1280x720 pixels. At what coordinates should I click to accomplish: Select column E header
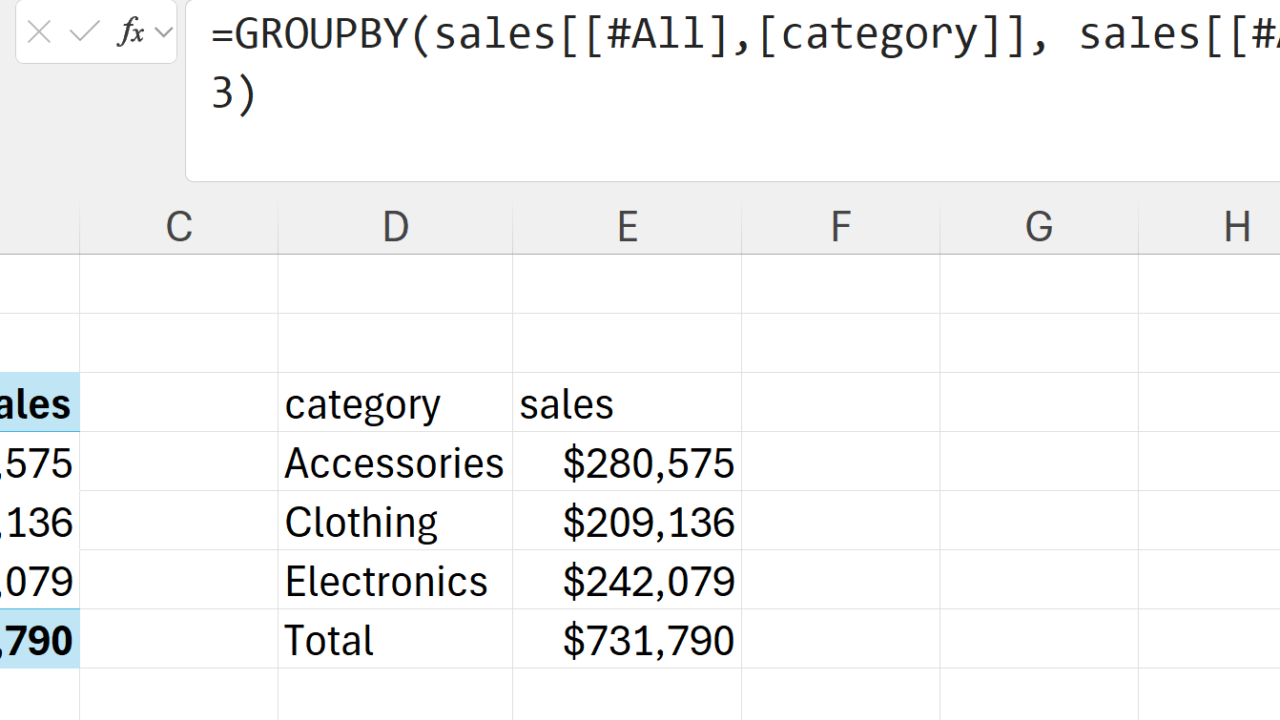coord(627,227)
